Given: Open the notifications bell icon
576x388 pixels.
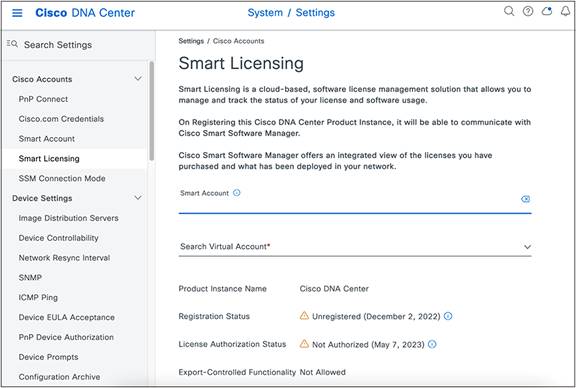Looking at the screenshot, I should pyautogui.click(x=566, y=11).
